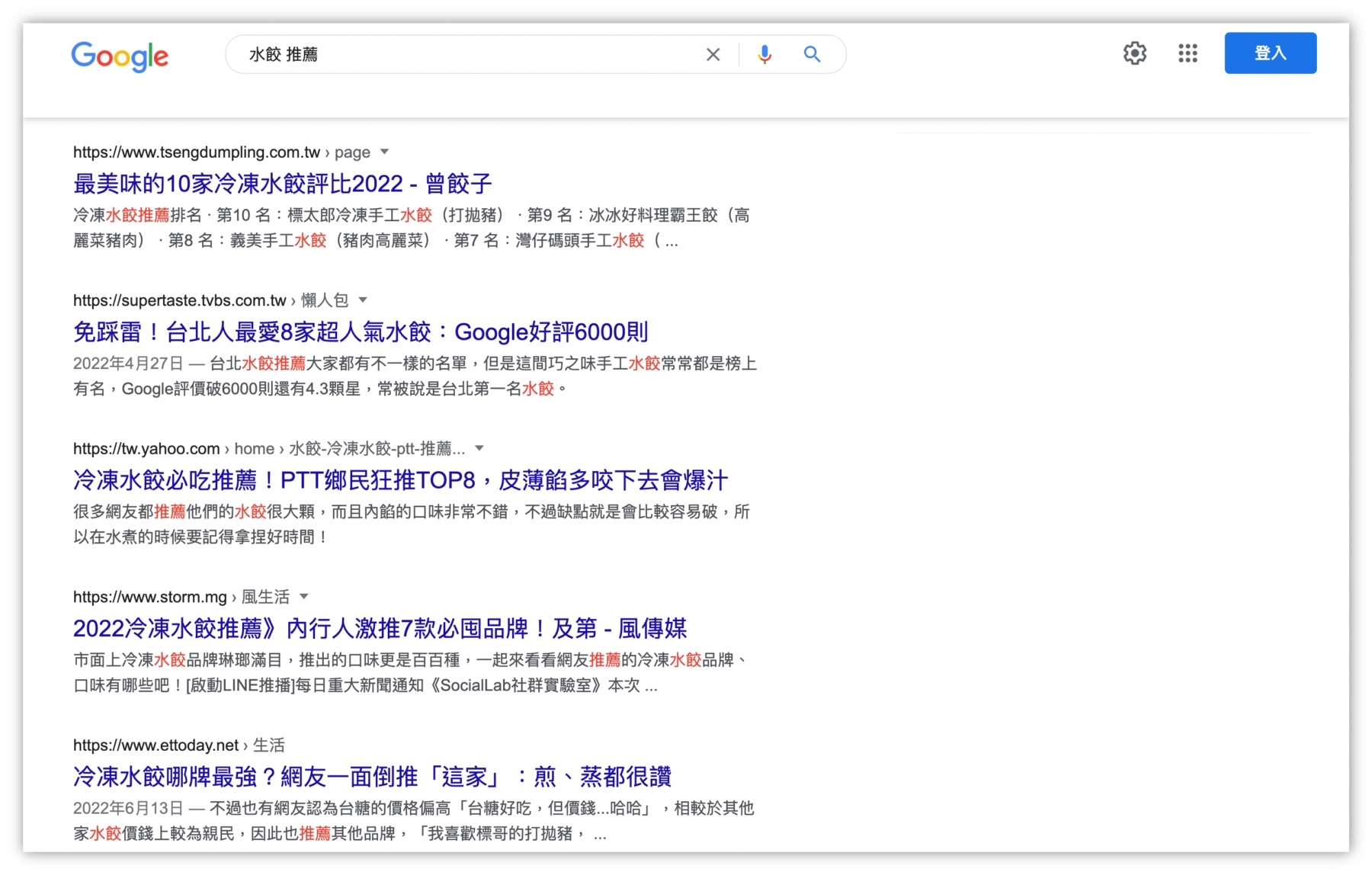Click the www.tsengdumpling.com.tw URL breadcrumb
The width and height of the screenshot is (1372, 875).
tap(197, 152)
